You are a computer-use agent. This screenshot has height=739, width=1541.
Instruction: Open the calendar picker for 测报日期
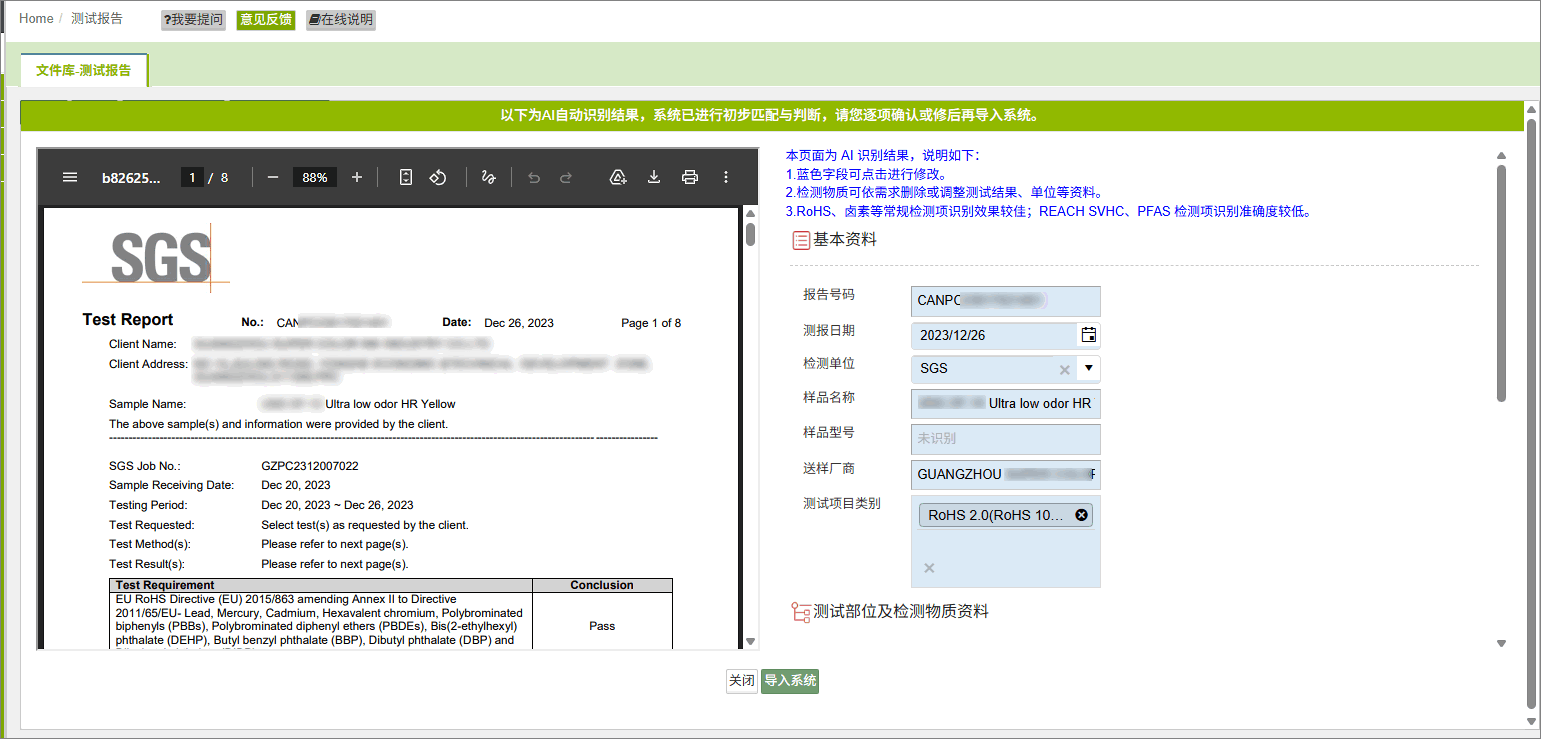click(x=1089, y=335)
